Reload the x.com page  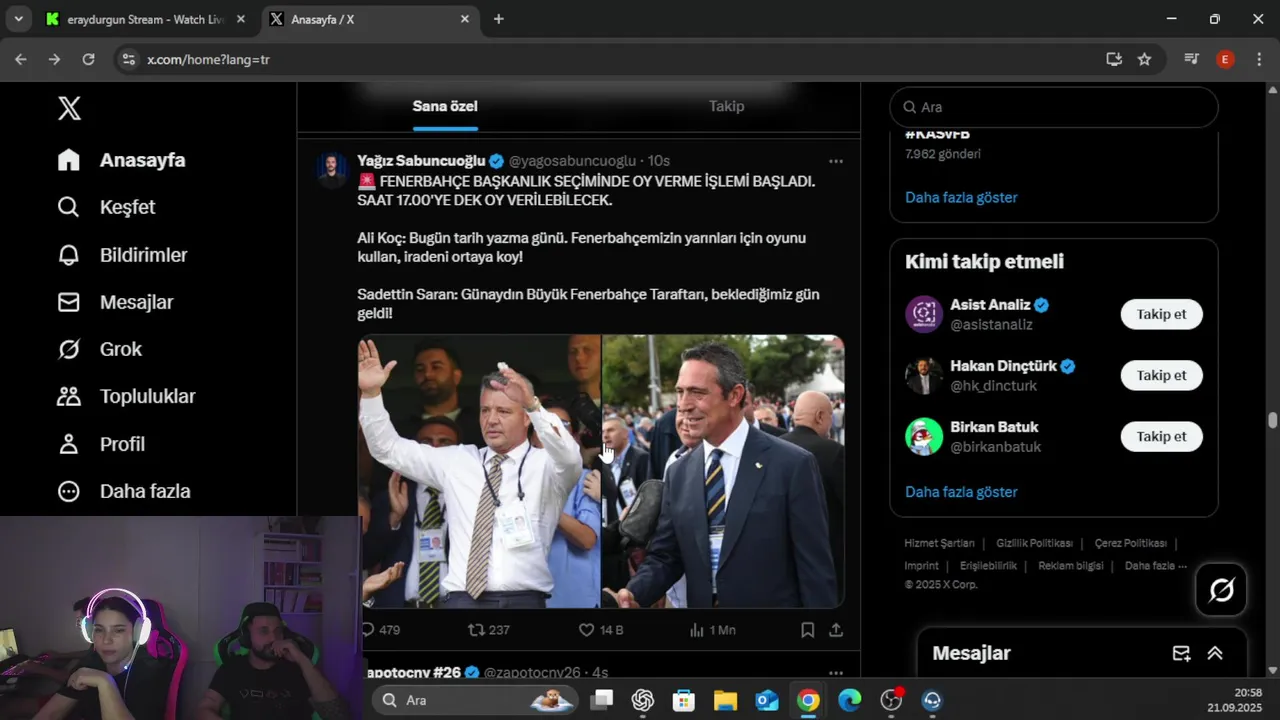click(x=88, y=60)
